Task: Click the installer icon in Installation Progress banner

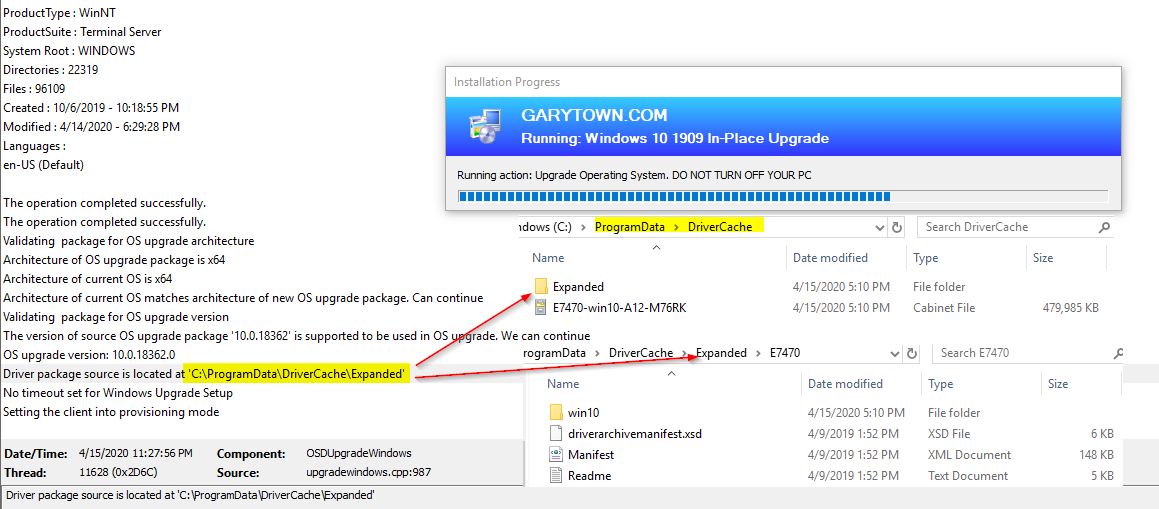Action: click(486, 126)
